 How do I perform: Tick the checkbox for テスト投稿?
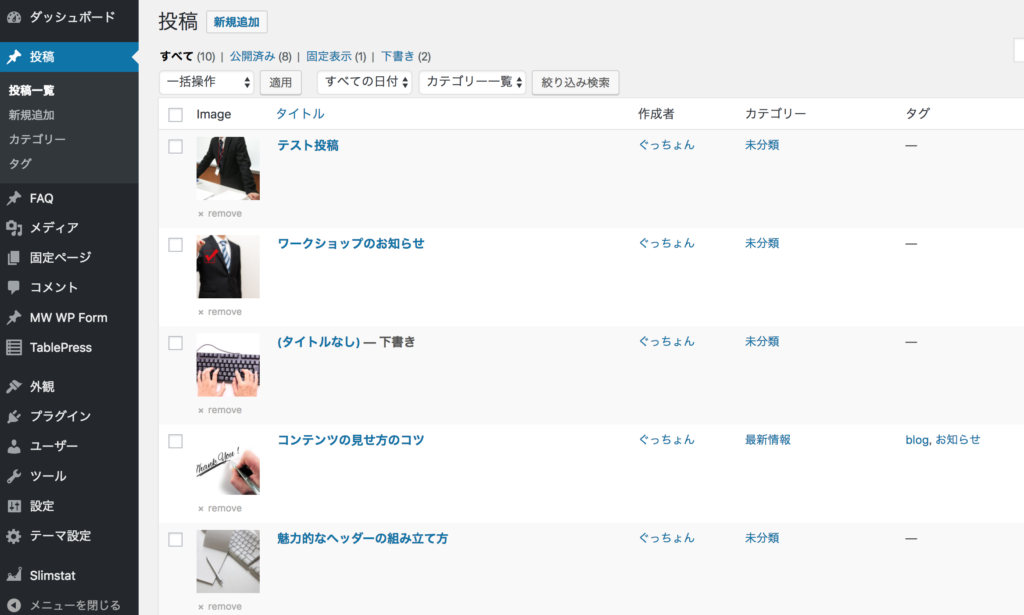pos(176,146)
